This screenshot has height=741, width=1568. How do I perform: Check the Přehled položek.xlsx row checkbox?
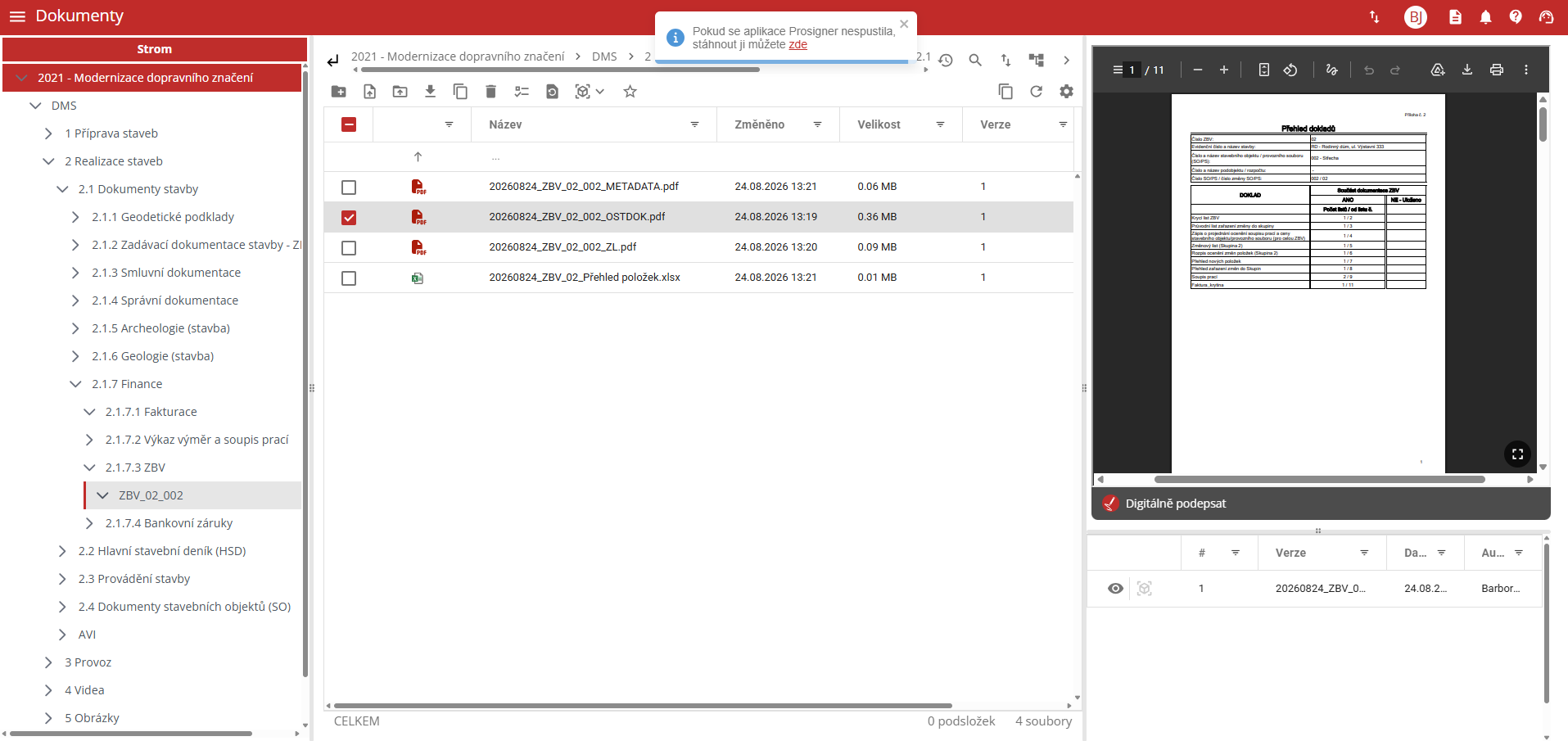tap(349, 278)
